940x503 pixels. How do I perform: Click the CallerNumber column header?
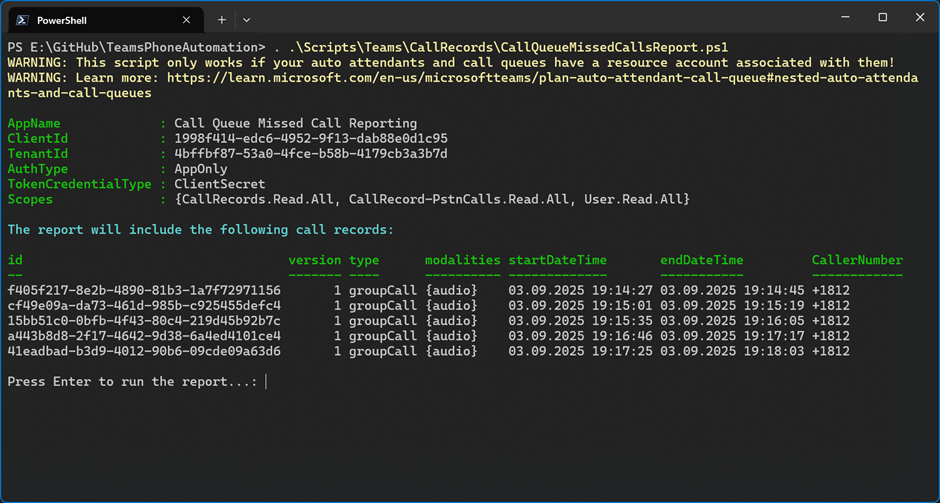857,260
